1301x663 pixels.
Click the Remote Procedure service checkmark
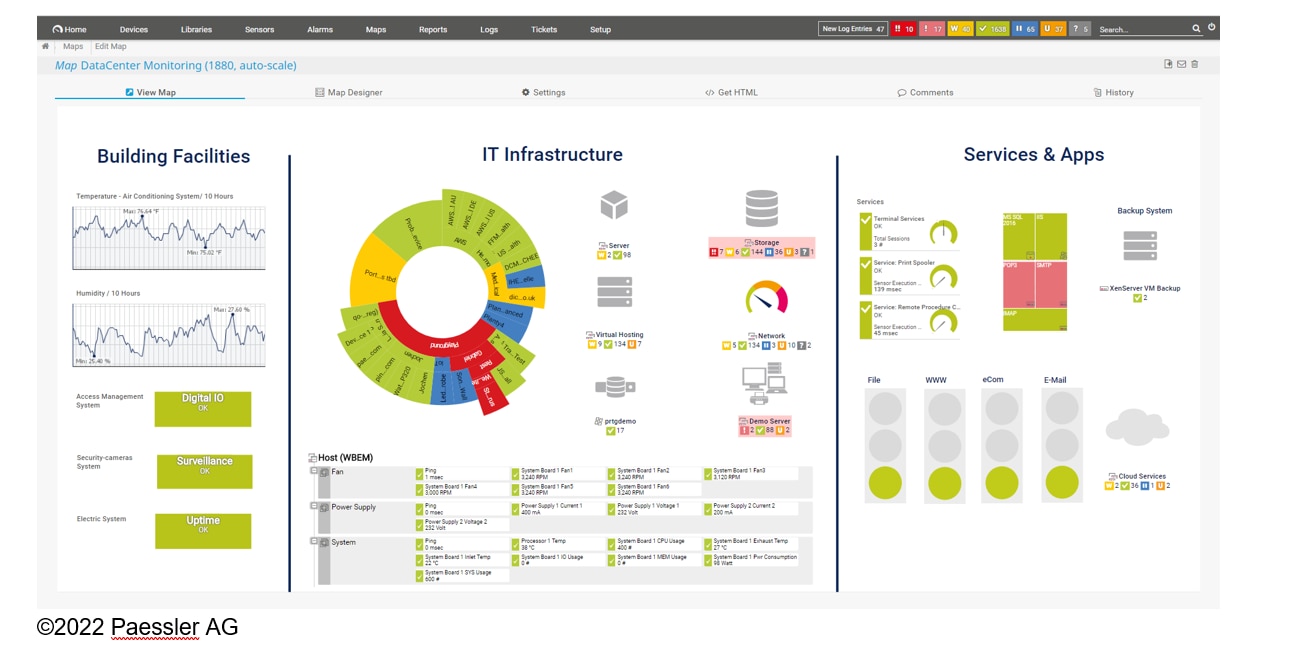867,306
